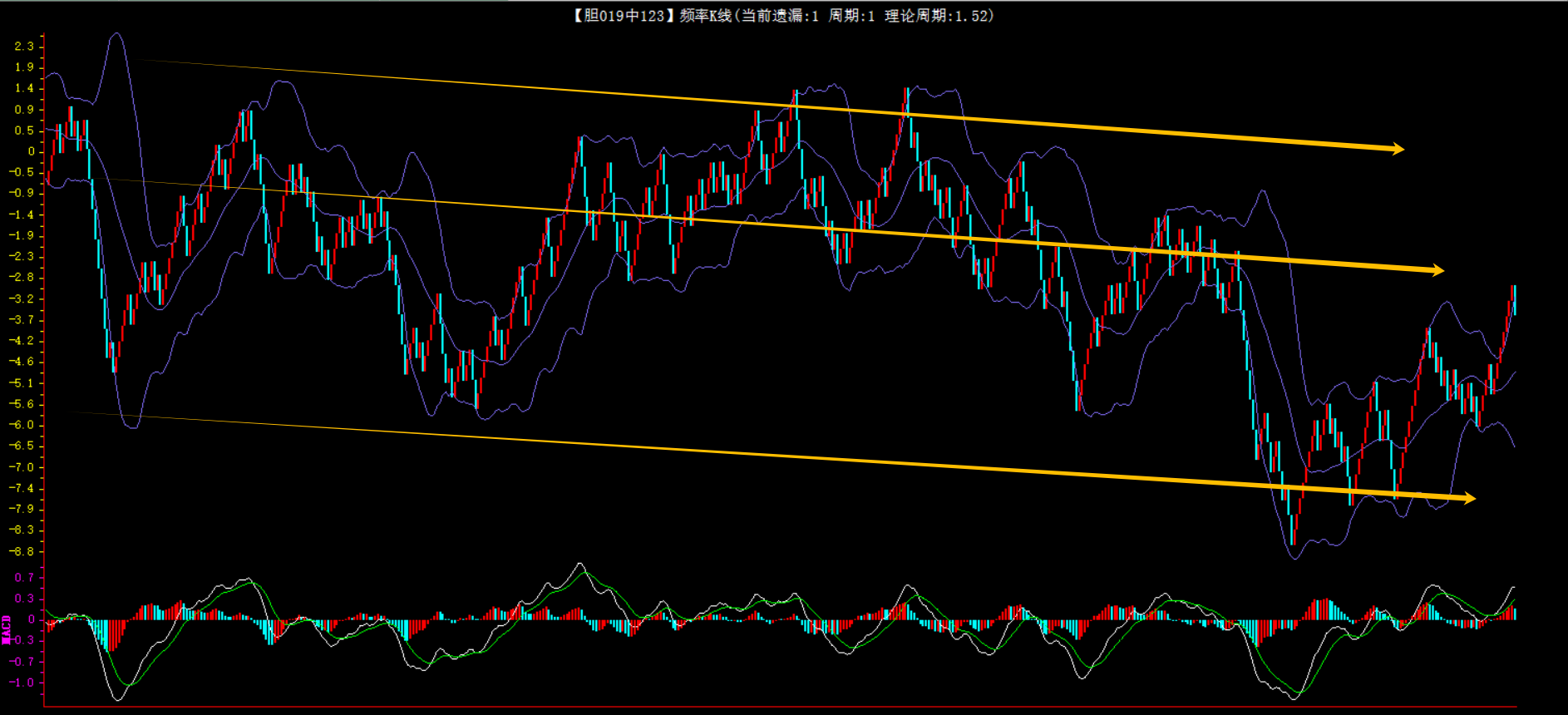Viewport: 1568px width, 715px height.
Task: Click the last cyan MACD histogram bar on the right
Action: [x=1515, y=614]
